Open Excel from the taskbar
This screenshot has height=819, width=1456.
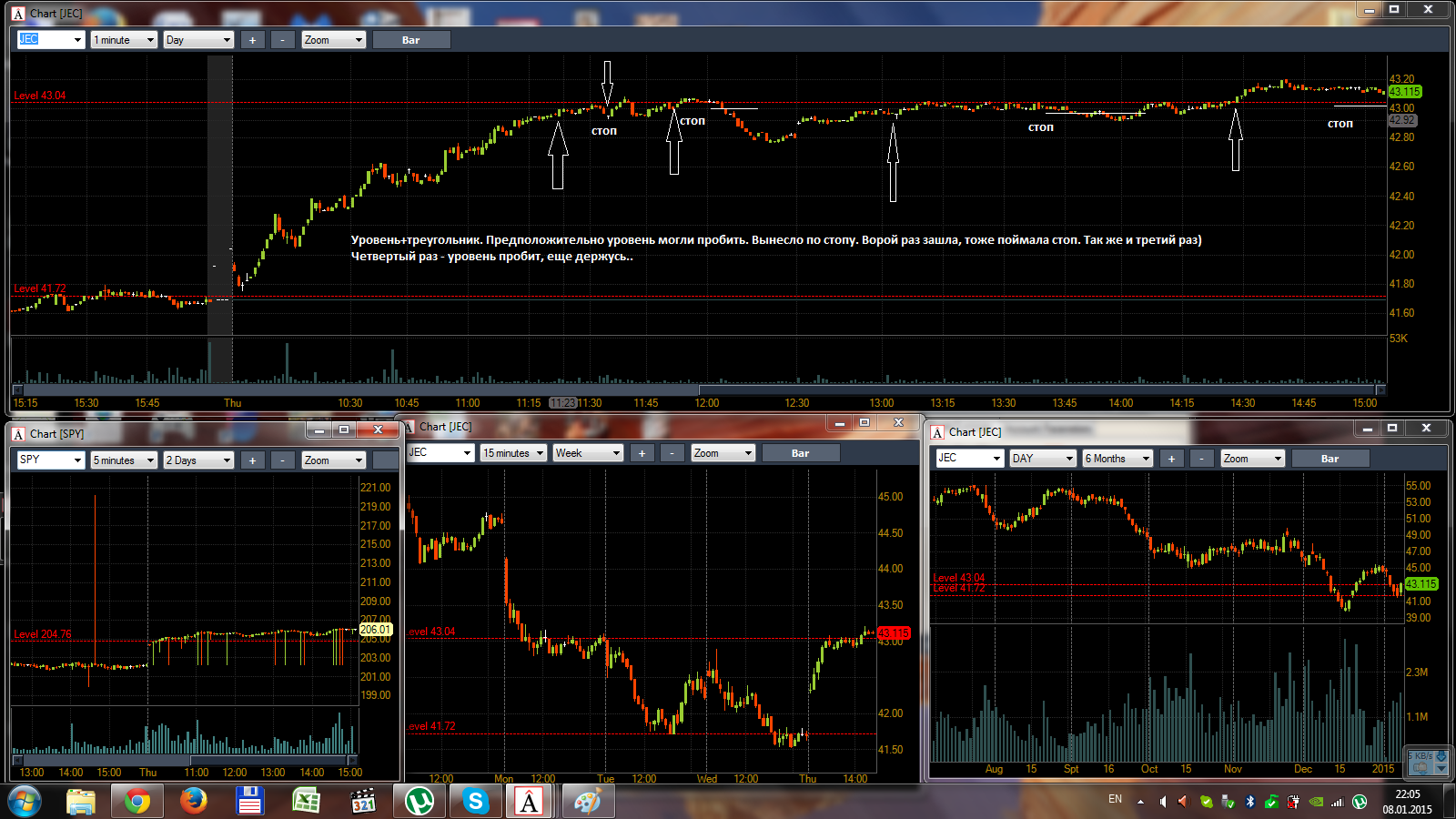(306, 801)
